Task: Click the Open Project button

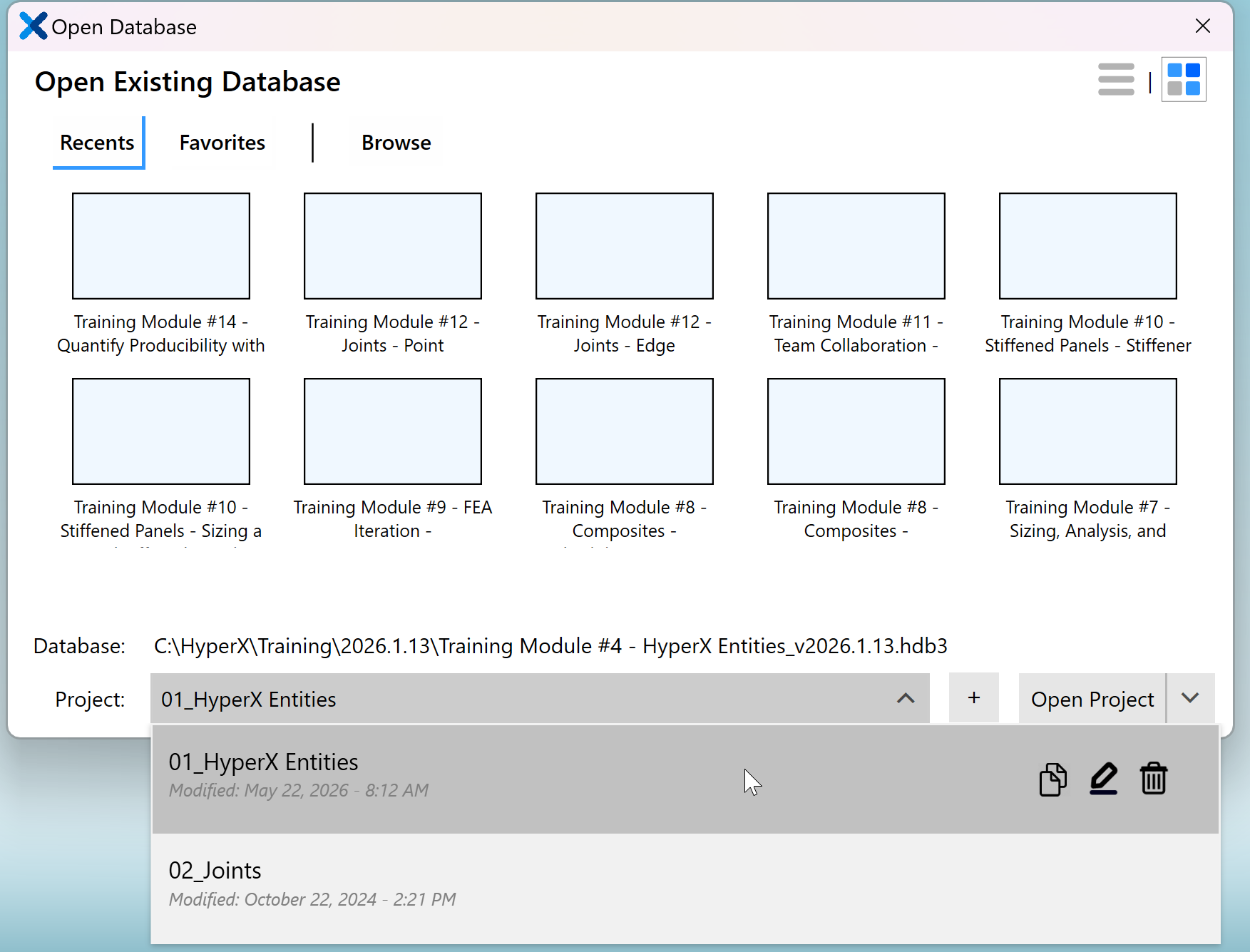Action: (x=1092, y=699)
